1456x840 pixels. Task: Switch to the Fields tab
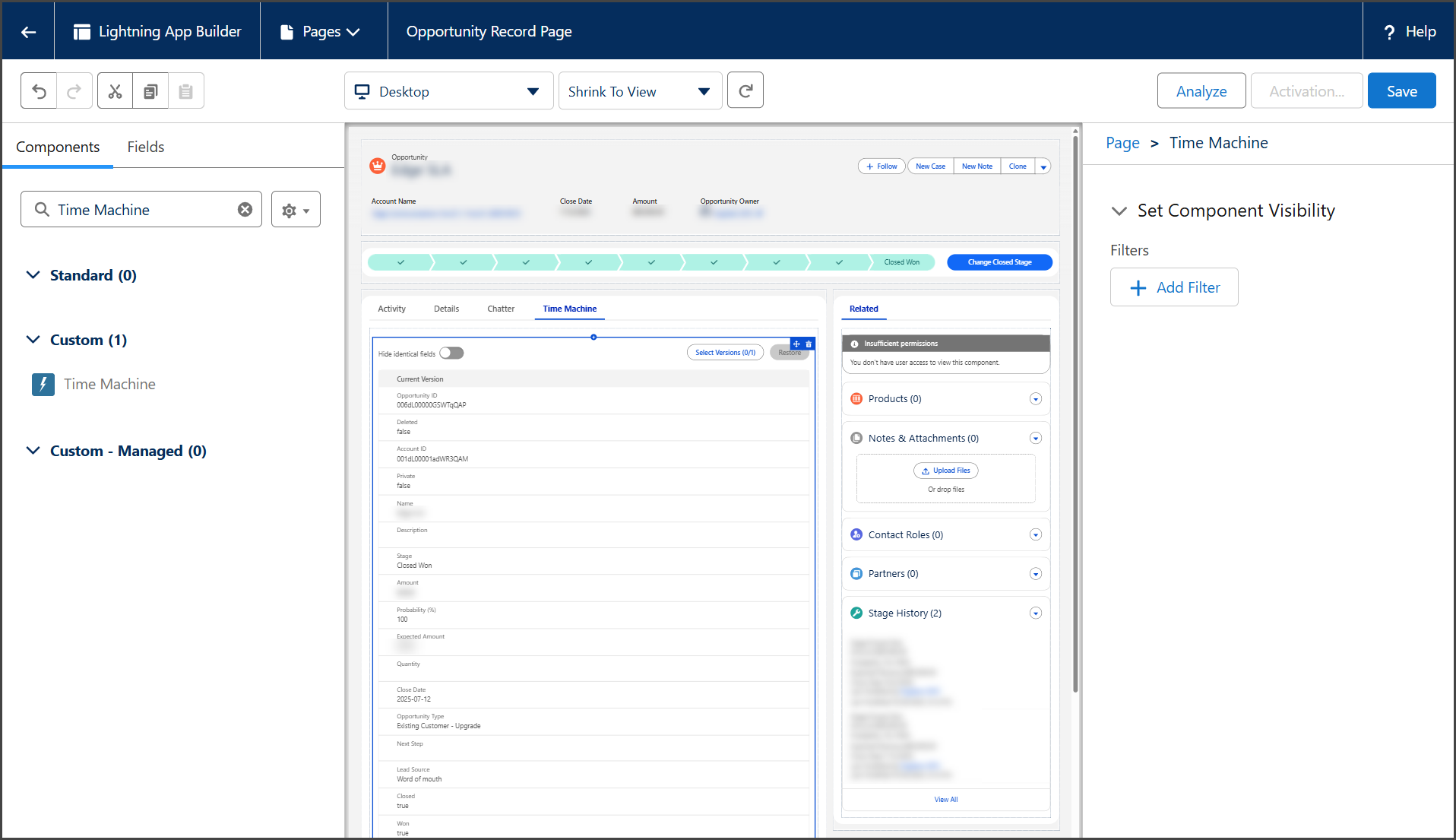point(145,147)
